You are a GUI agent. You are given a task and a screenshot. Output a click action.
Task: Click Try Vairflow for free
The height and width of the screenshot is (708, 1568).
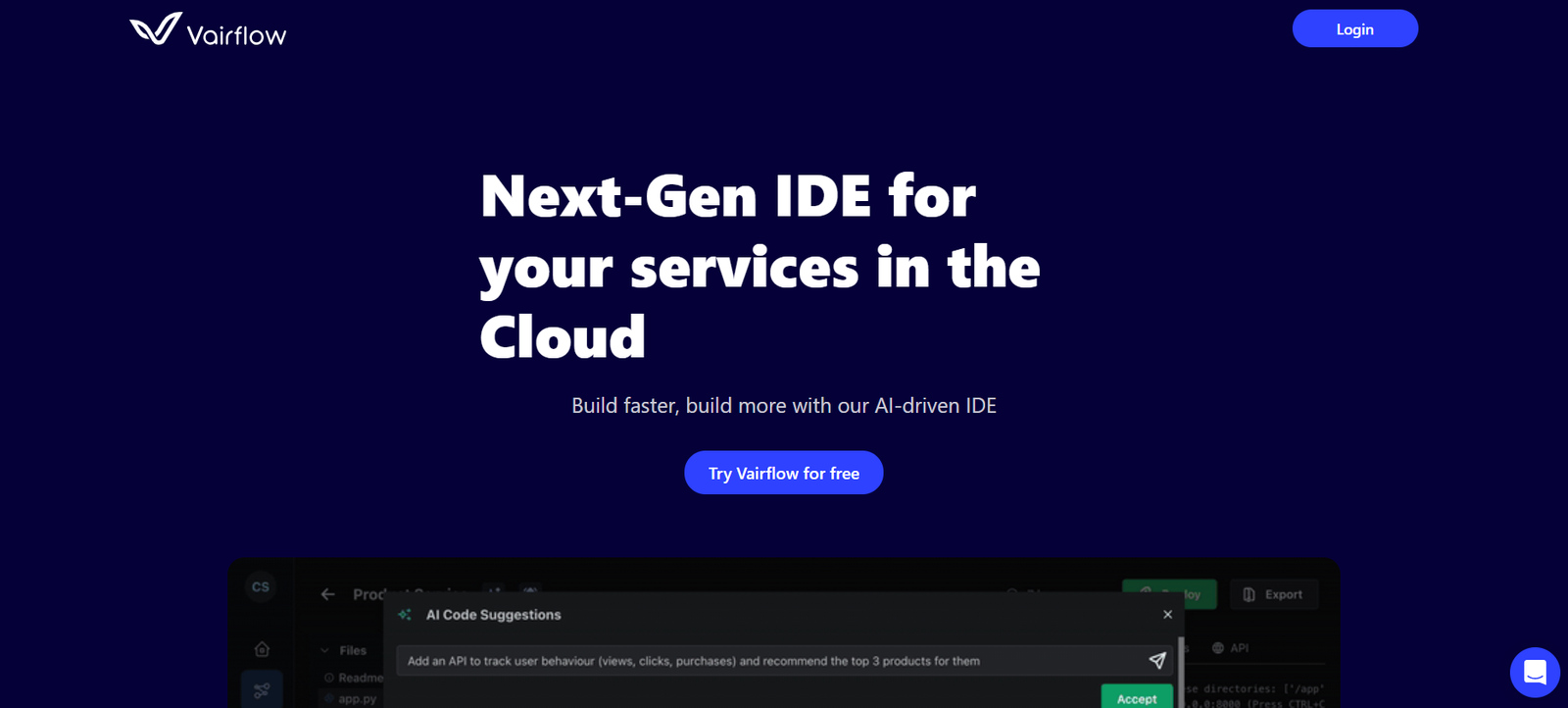783,473
